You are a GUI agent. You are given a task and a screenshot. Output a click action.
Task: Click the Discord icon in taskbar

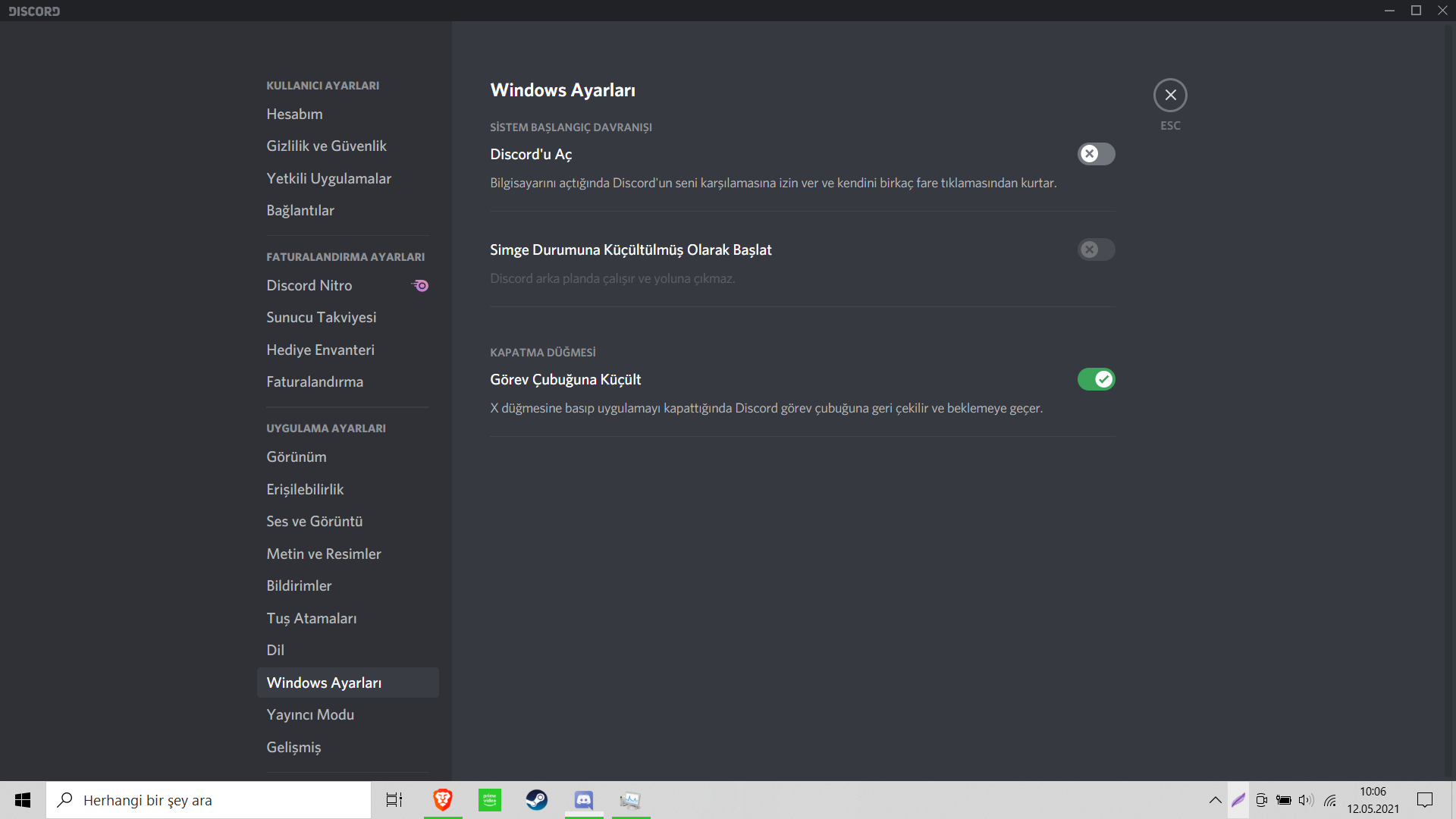point(583,800)
